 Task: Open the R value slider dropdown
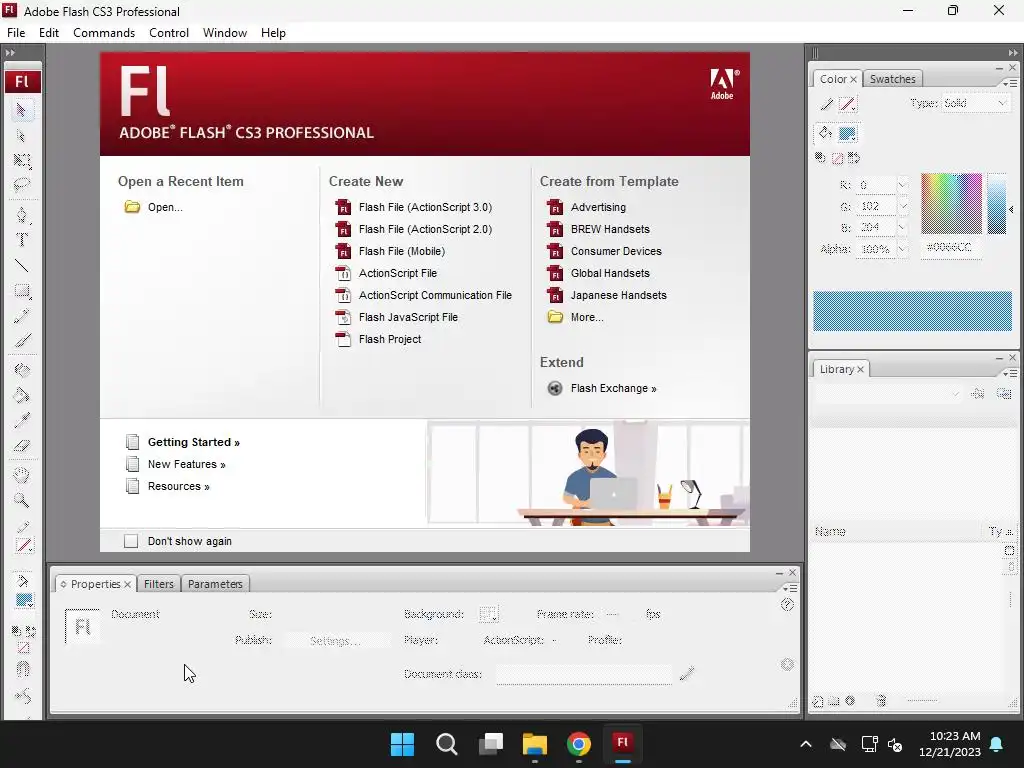click(903, 185)
